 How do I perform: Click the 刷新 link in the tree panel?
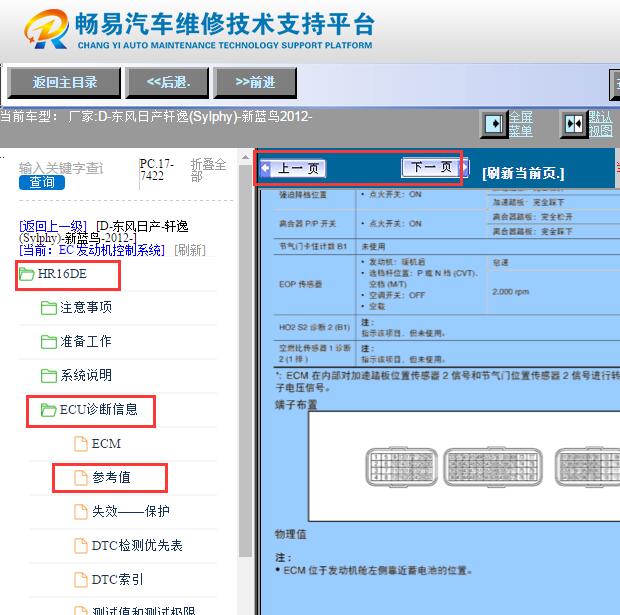tap(190, 250)
